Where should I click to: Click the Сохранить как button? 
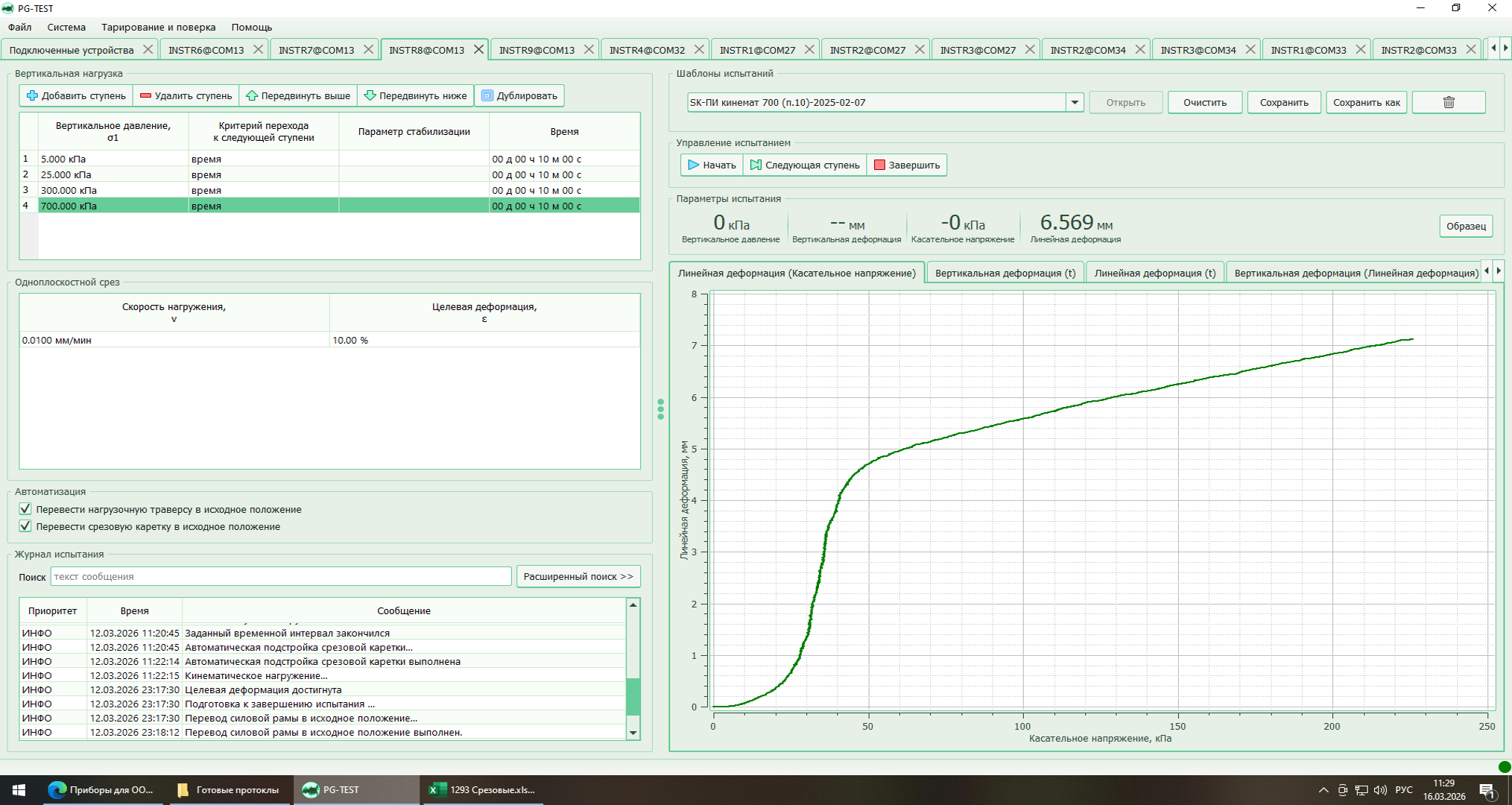[1367, 102]
